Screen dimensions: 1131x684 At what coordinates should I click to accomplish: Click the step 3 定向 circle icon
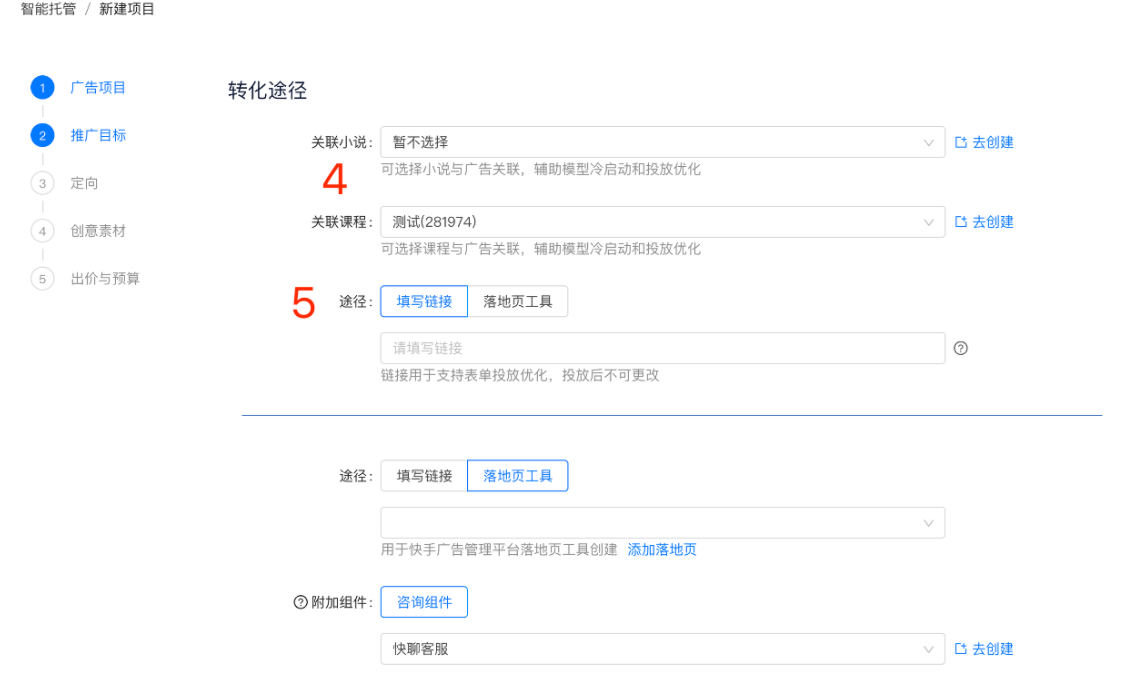pos(42,183)
